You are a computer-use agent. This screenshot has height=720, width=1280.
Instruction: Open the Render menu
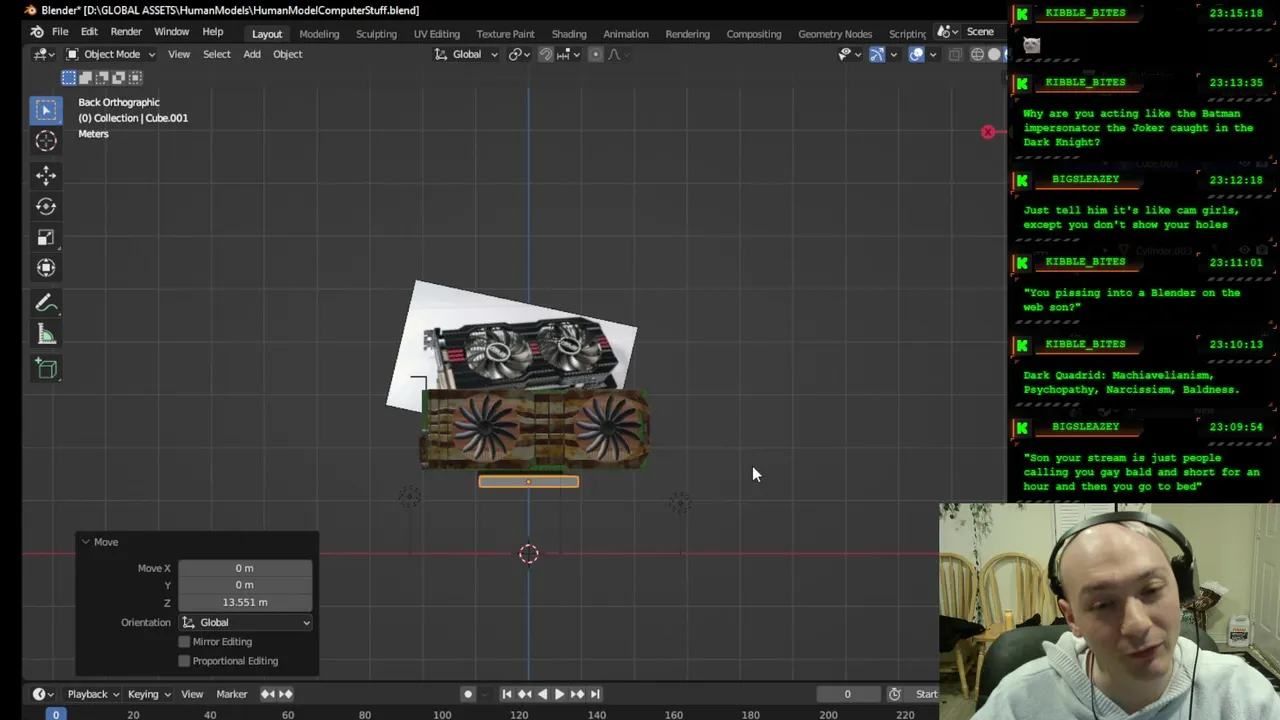point(126,32)
